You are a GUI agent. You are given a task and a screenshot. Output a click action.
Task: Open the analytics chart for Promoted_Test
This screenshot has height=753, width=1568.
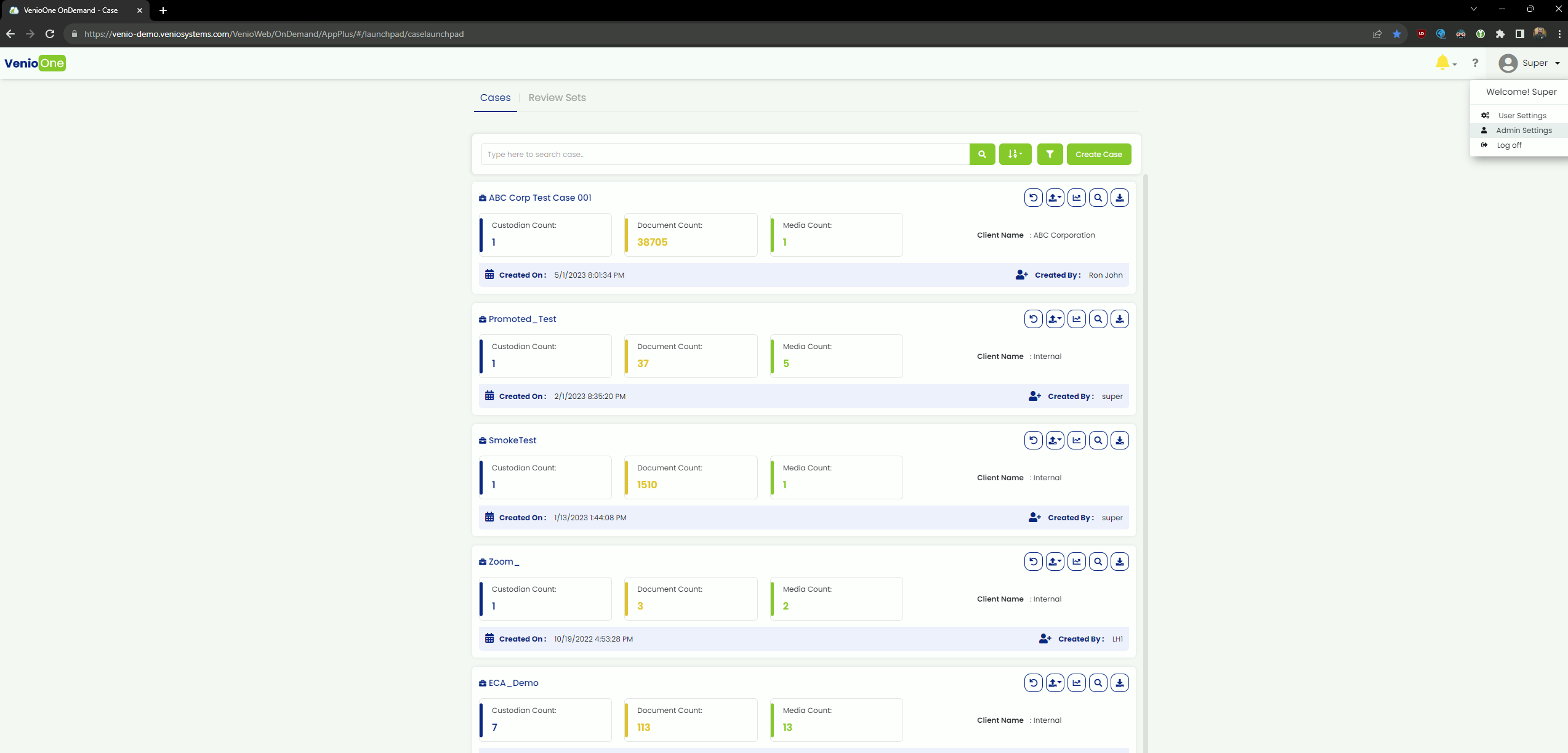coord(1076,319)
